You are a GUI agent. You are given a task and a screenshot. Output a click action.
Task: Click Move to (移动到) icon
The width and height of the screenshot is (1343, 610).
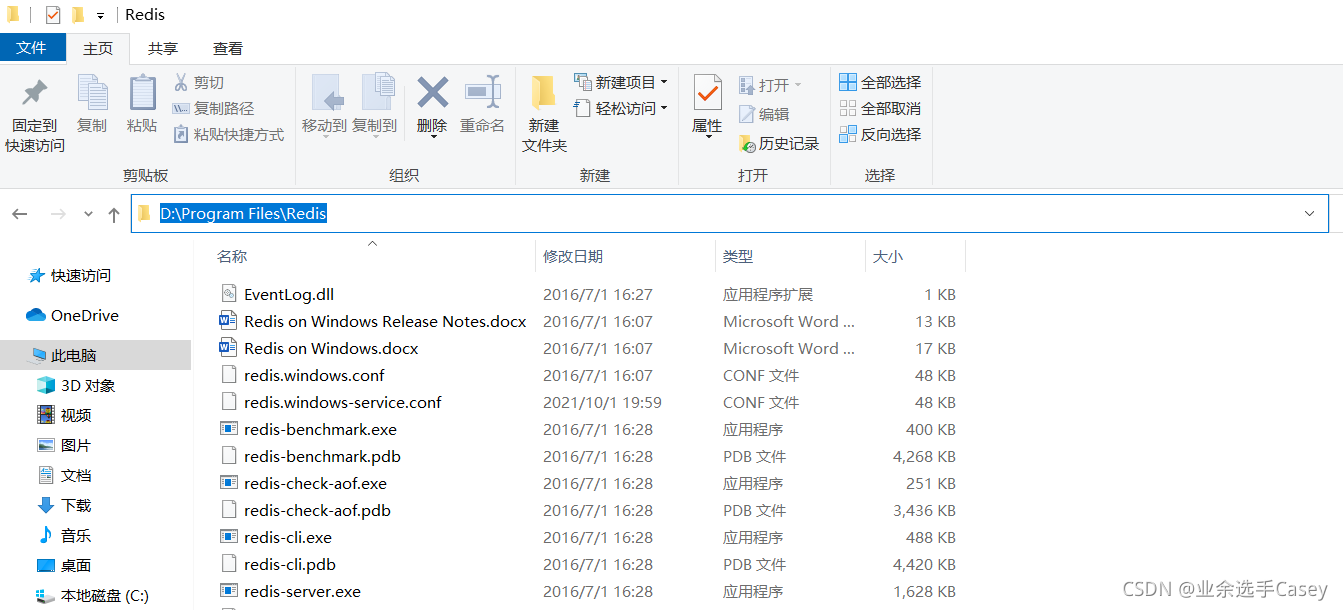pos(328,92)
